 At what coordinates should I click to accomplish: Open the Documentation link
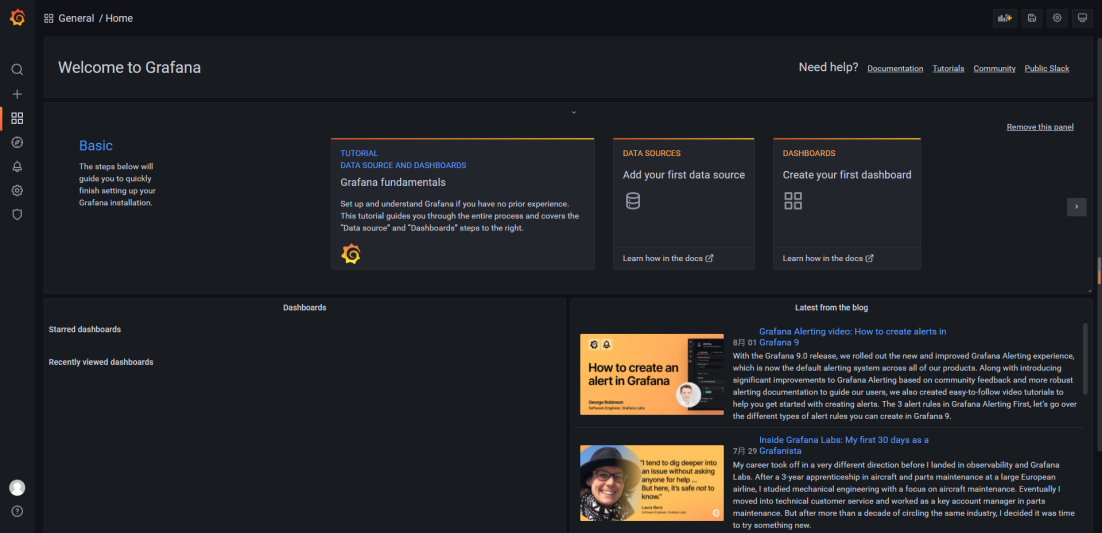pos(895,68)
